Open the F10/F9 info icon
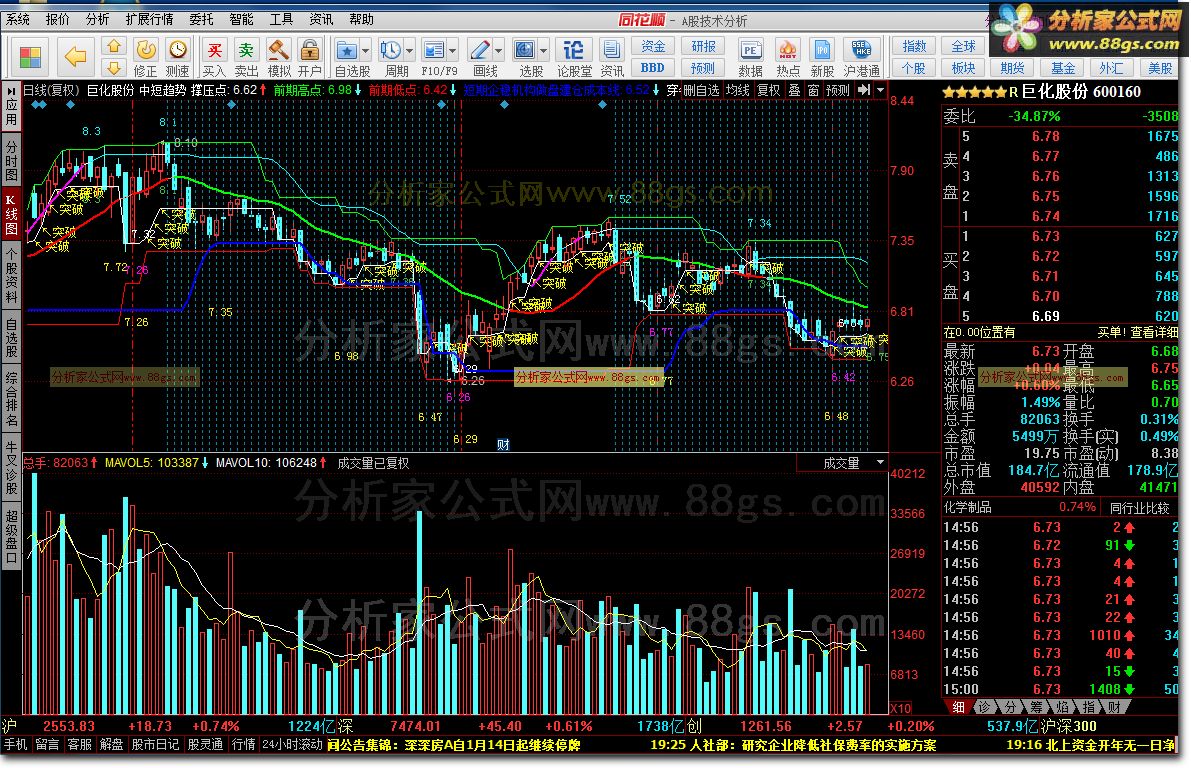Viewport: 1191px width, 768px height. (434, 50)
